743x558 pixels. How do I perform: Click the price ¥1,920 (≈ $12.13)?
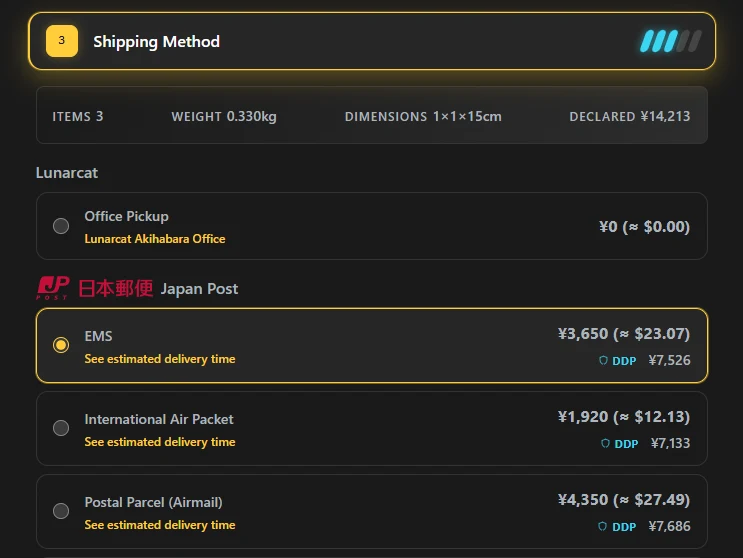coord(624,417)
